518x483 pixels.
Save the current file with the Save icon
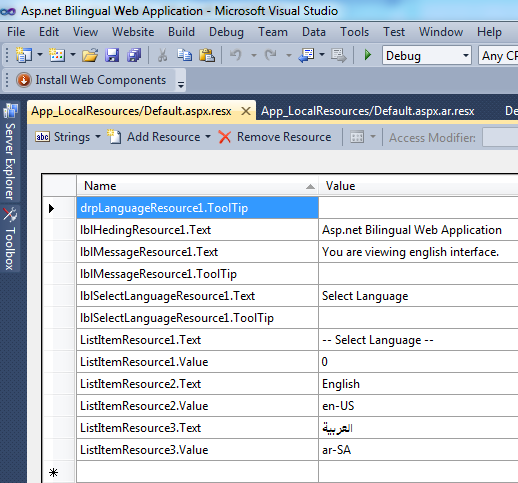(x=112, y=55)
